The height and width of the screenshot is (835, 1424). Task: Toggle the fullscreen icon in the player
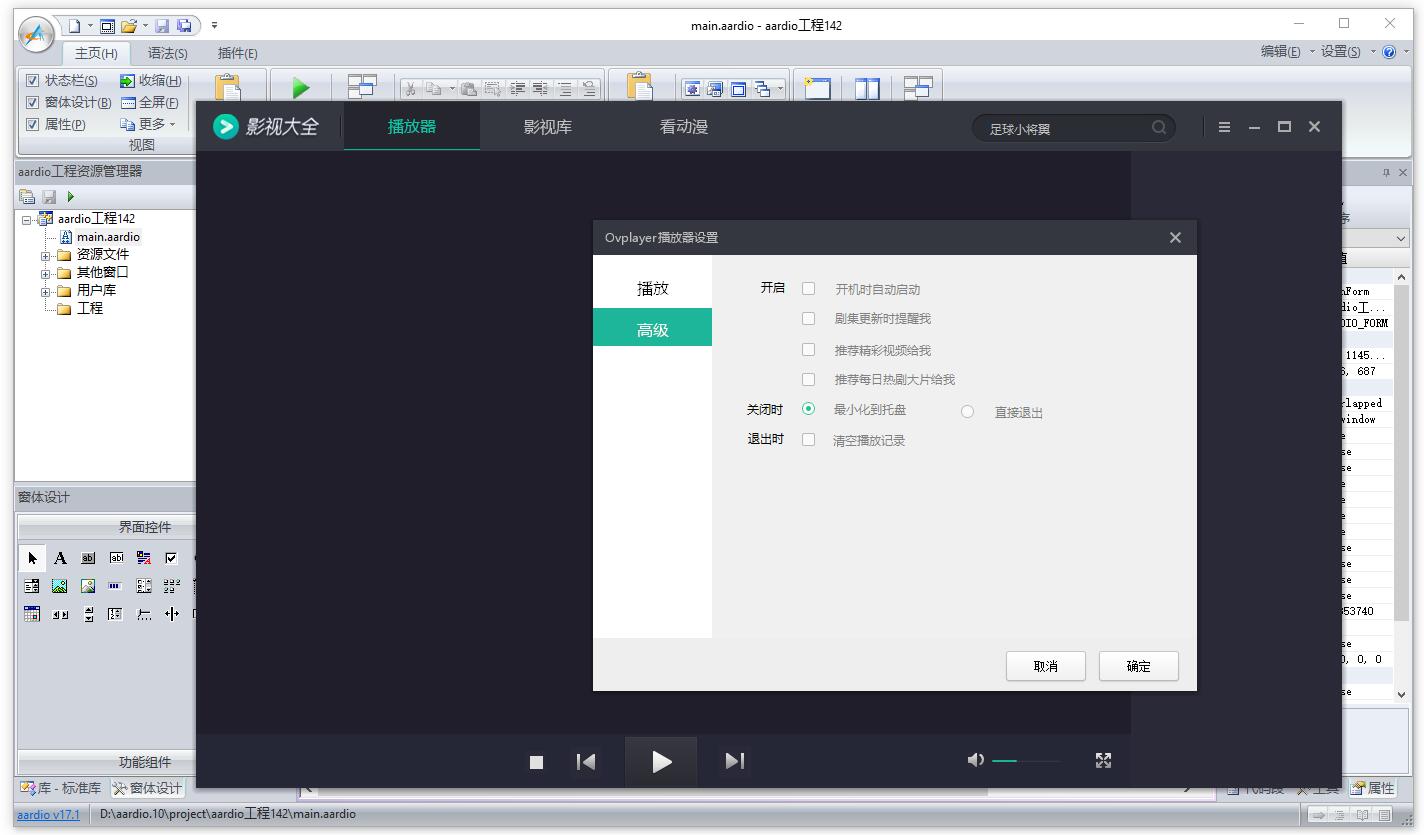tap(1103, 761)
